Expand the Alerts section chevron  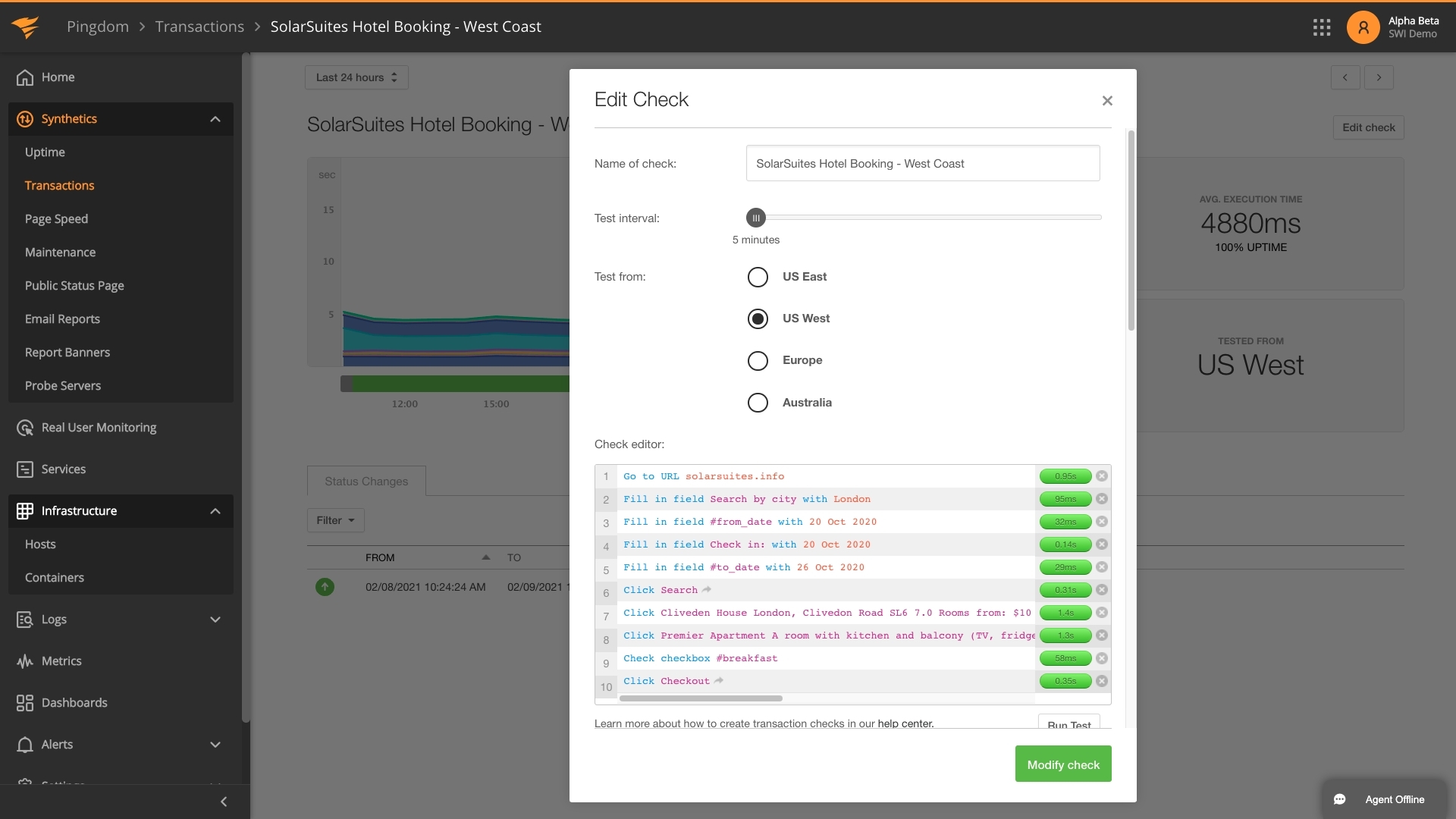pyautogui.click(x=215, y=745)
